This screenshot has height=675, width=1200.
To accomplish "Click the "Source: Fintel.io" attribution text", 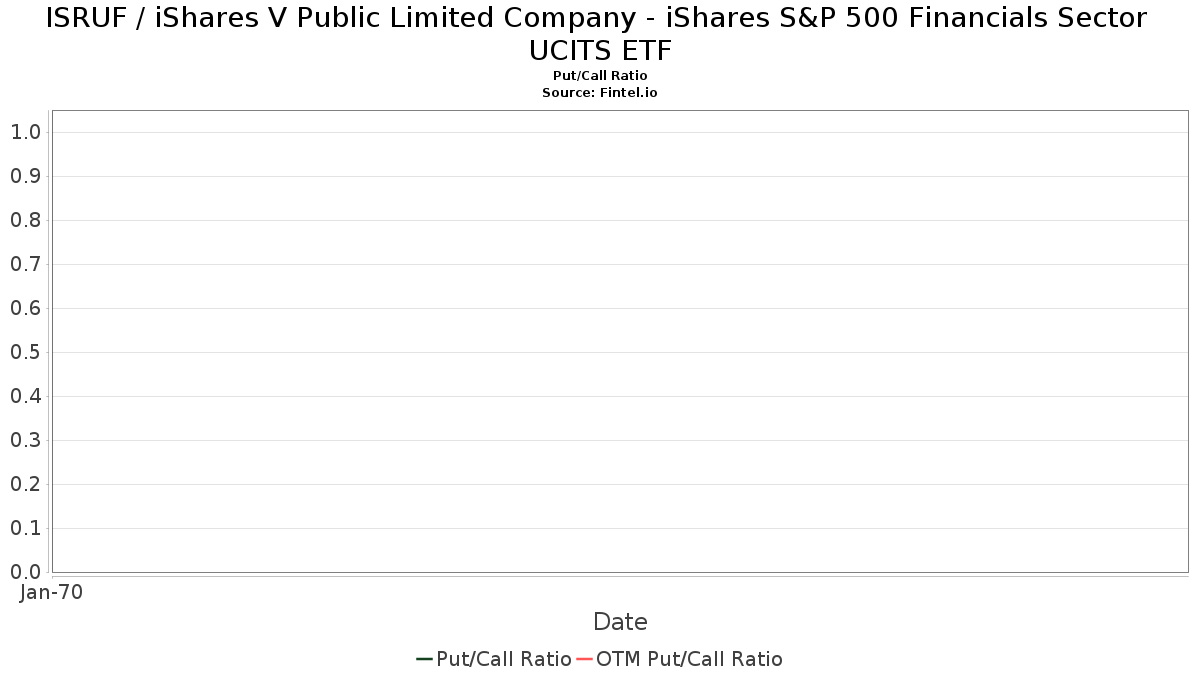I will pyautogui.click(x=600, y=92).
